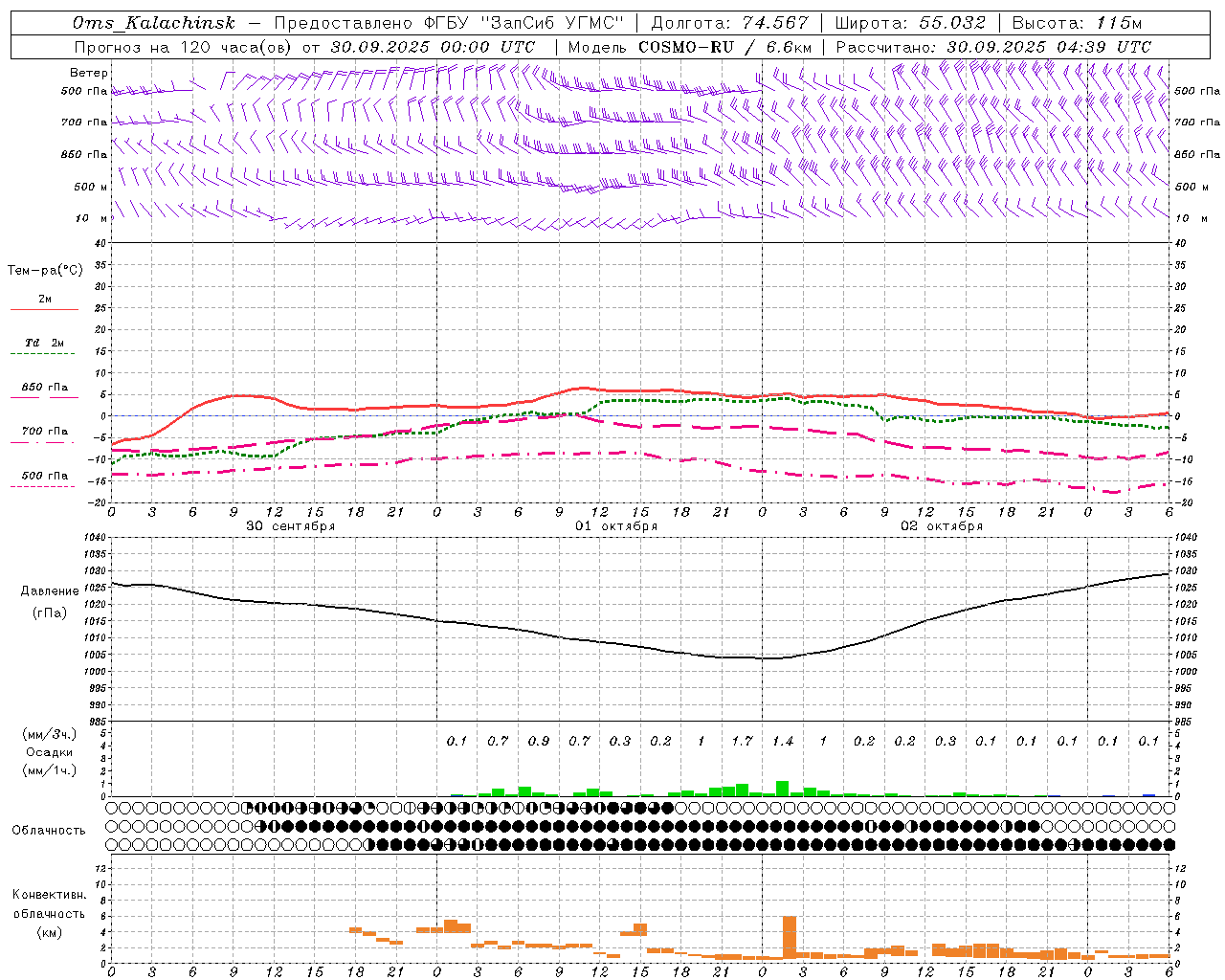1225x980 pixels.
Task: Click the '1040' top value on left pressure axis
Action: pyautogui.click(x=93, y=538)
